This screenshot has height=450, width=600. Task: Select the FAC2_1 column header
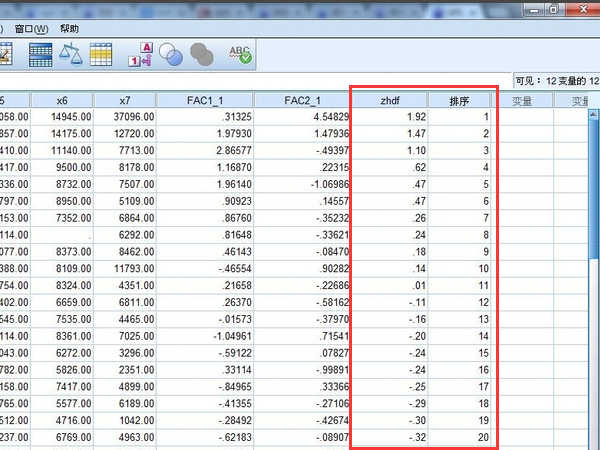pos(301,100)
